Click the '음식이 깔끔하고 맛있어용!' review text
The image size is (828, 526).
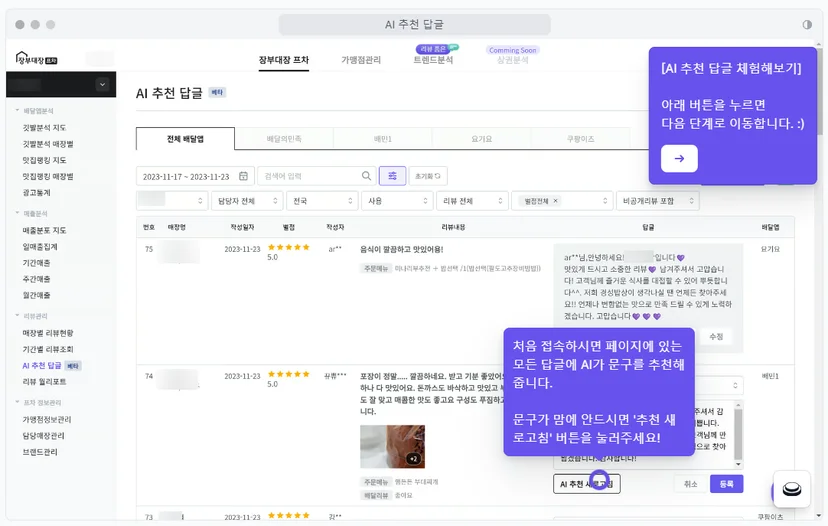401,249
